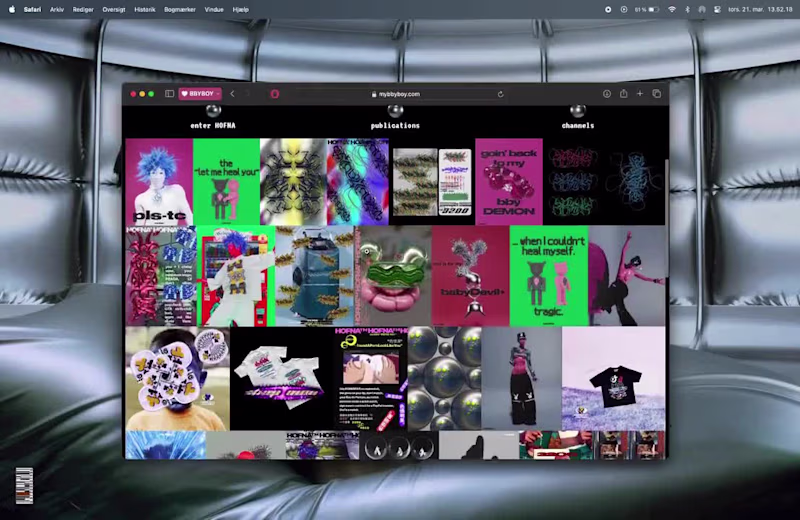Click the publications link
This screenshot has height=520, width=800.
[x=395, y=126]
